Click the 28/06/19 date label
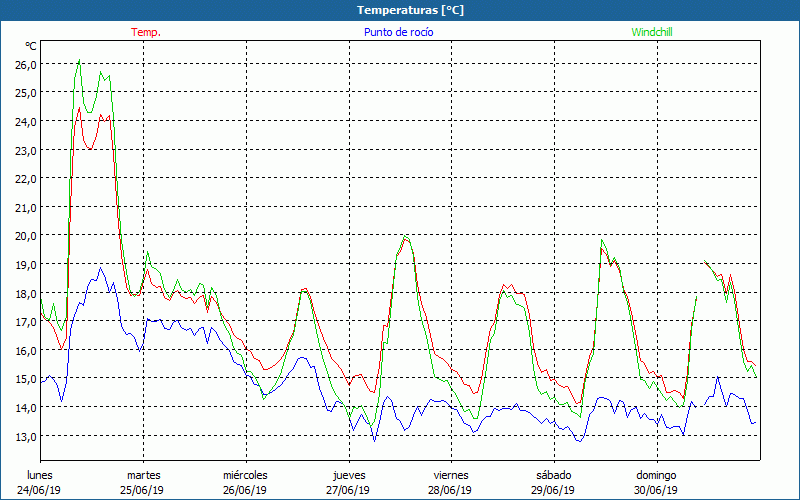This screenshot has height=500, width=800. click(450, 490)
